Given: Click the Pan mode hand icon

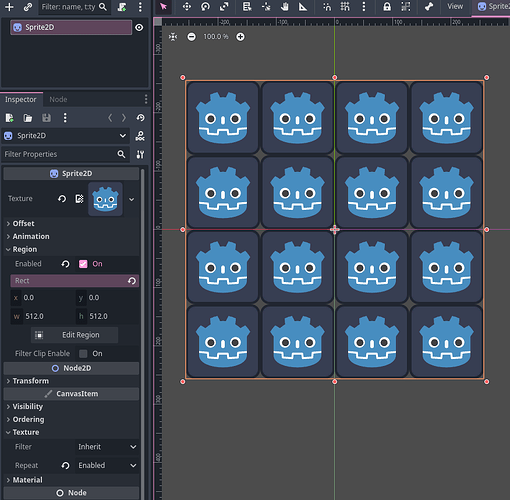Looking at the screenshot, I should (284, 7).
